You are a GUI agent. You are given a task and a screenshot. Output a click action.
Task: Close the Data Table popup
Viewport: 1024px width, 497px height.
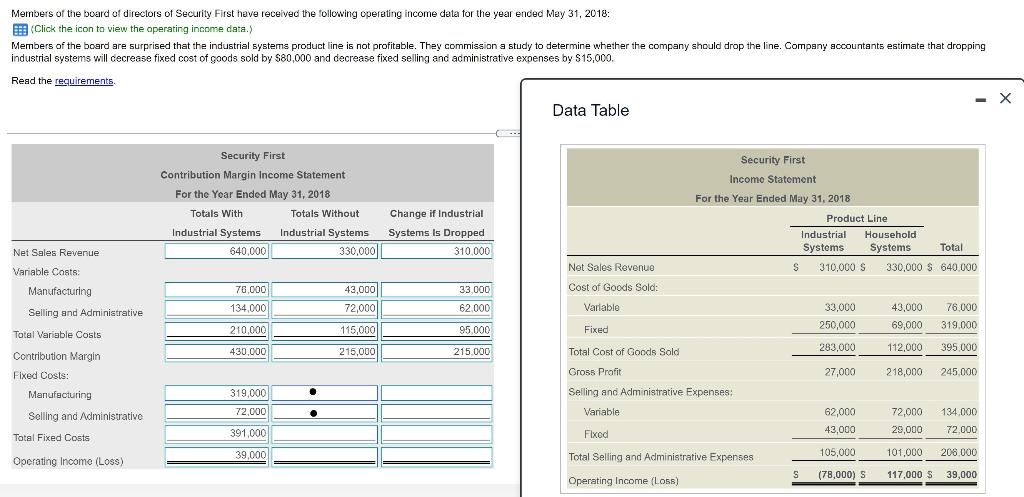1005,99
